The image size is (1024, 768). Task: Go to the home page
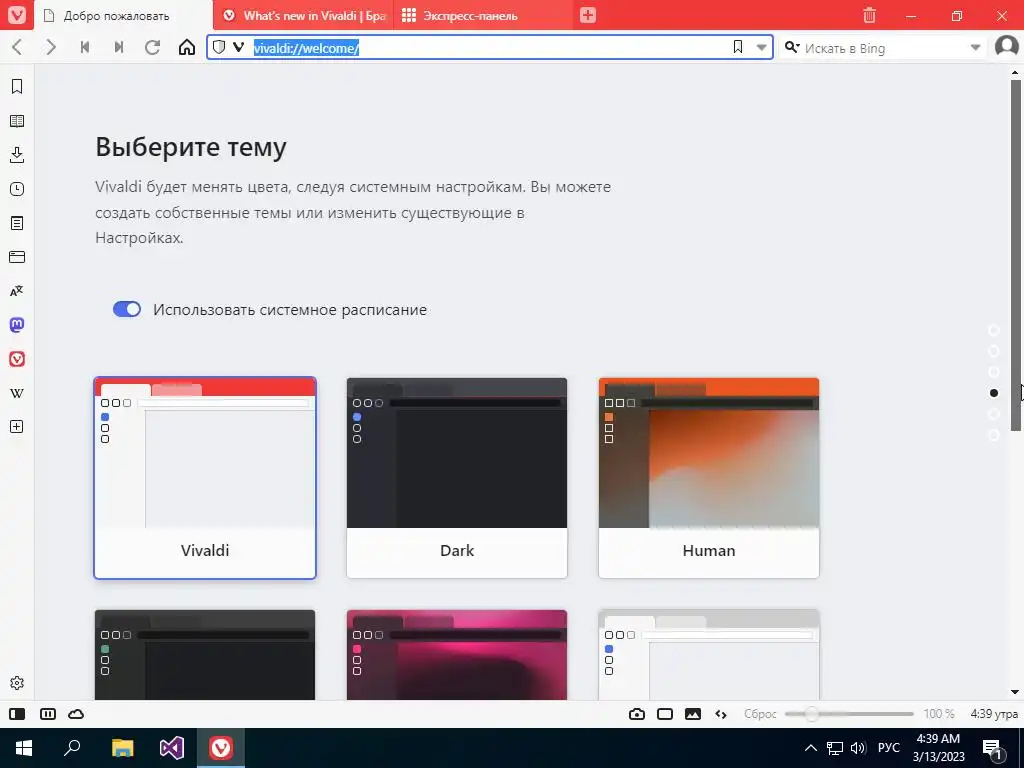click(187, 47)
